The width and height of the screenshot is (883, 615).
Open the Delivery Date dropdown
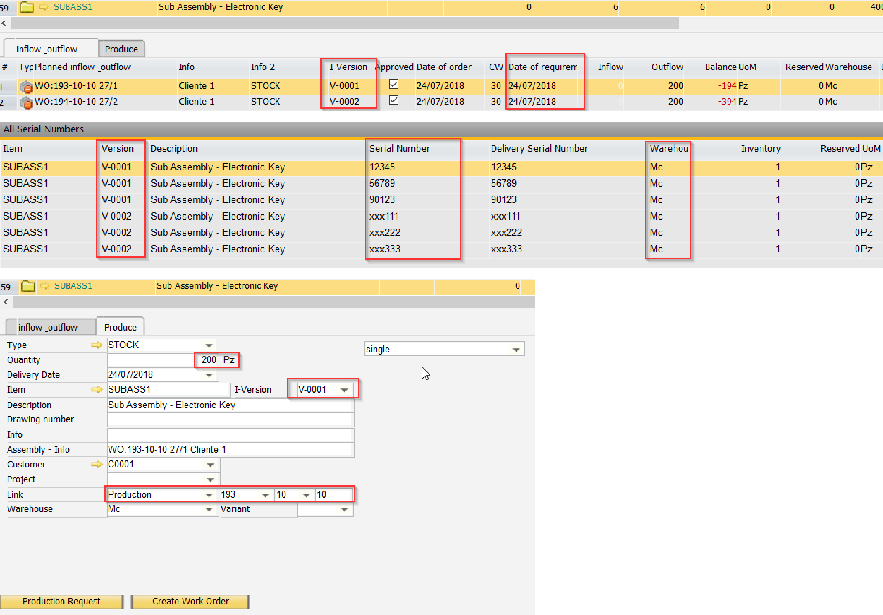tap(209, 375)
